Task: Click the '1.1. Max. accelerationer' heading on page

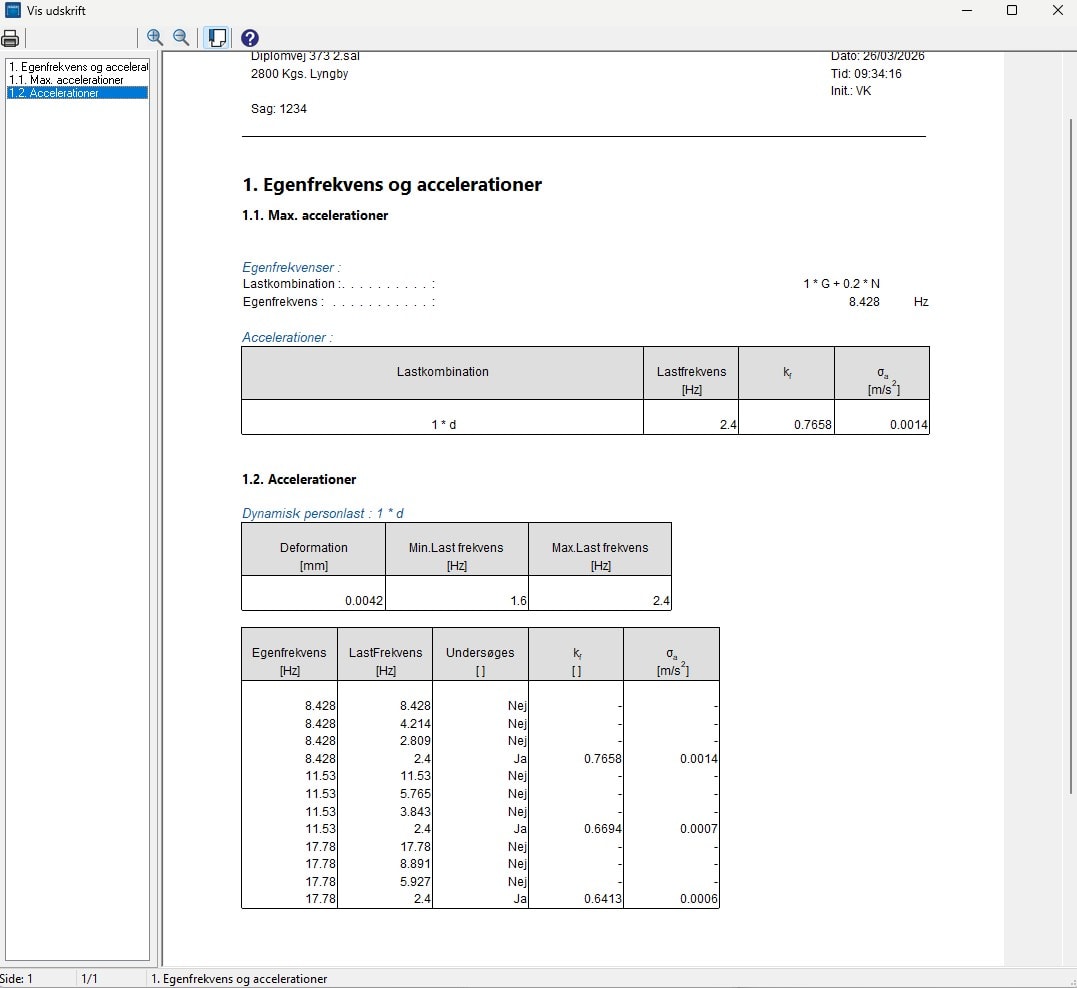Action: click(315, 215)
